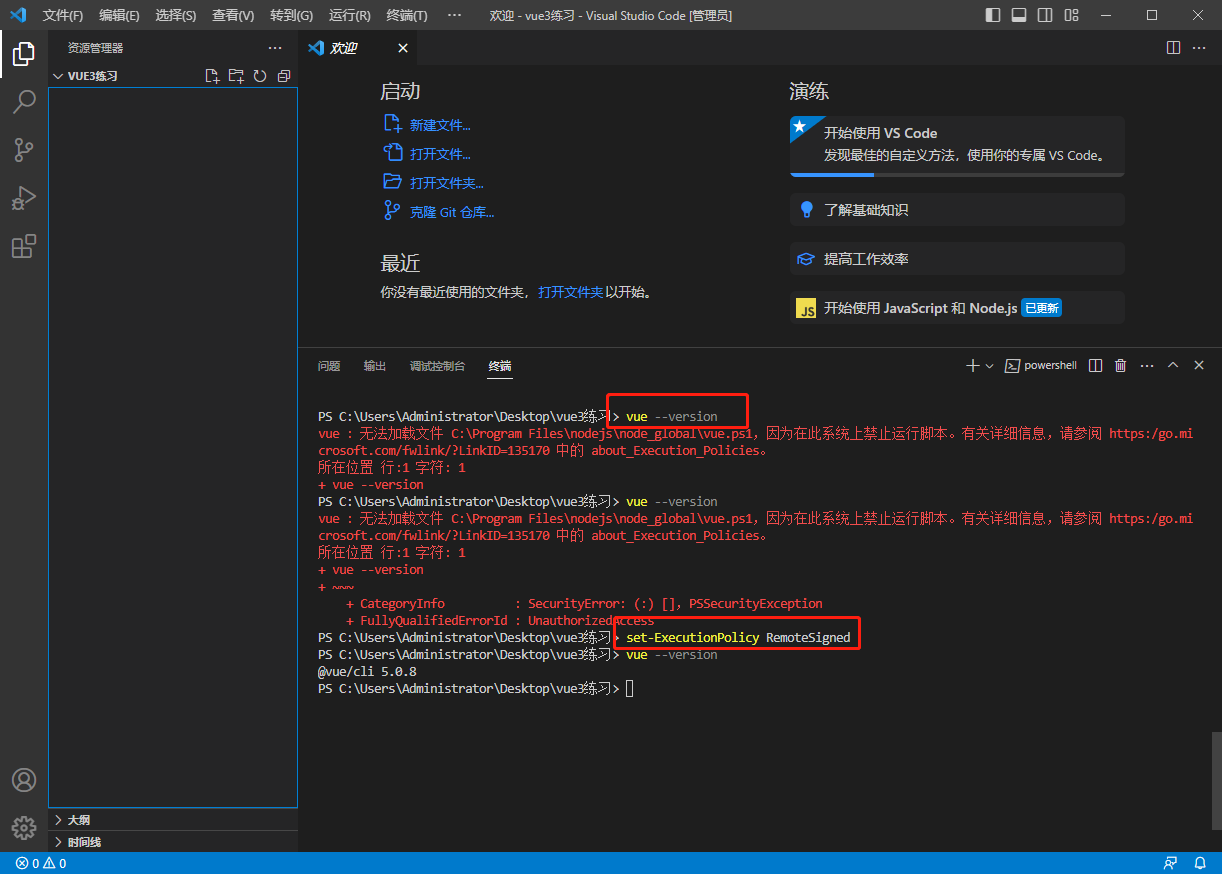The height and width of the screenshot is (874, 1222).
Task: Switch to the 问题 panel tab
Action: pos(329,366)
